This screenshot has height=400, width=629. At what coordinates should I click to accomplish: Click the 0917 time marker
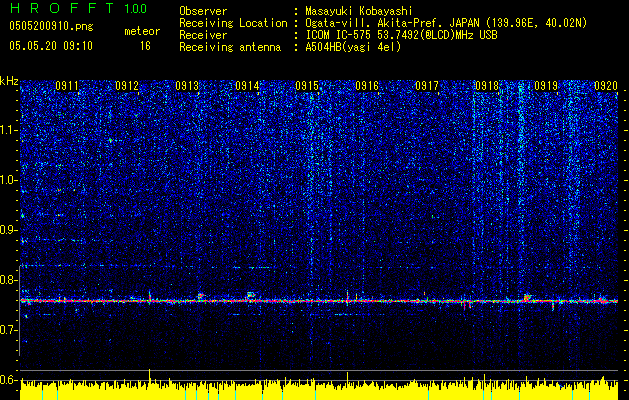427,86
